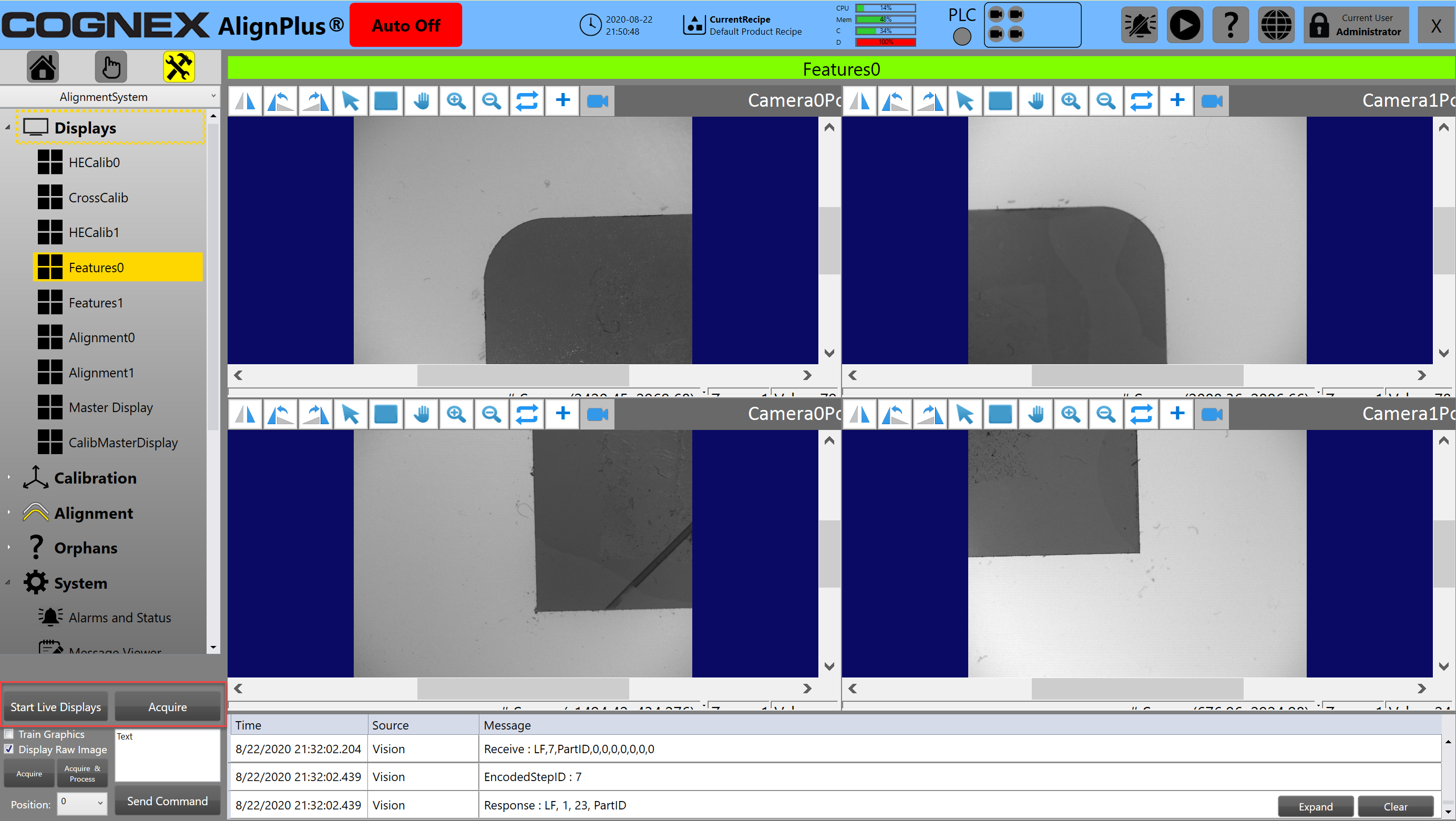Screen dimensions: 1456x821
Task: Select Features1 in the Displays tree
Action: coord(96,303)
